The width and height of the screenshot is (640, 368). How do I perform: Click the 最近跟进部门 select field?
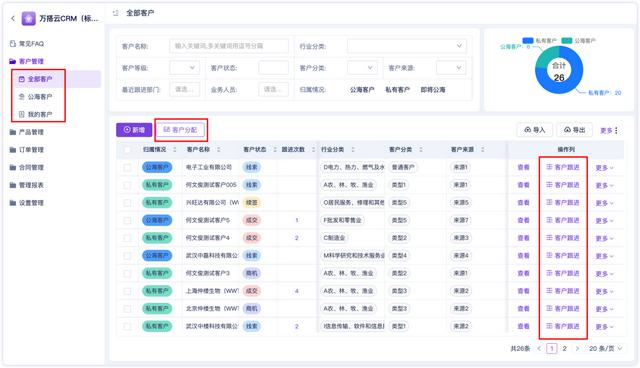(184, 89)
